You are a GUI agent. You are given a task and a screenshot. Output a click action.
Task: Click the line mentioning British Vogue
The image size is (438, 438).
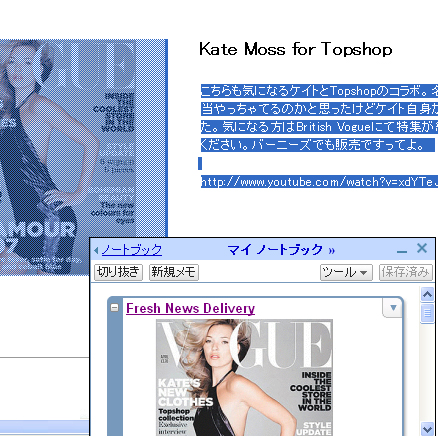[x=319, y=127]
